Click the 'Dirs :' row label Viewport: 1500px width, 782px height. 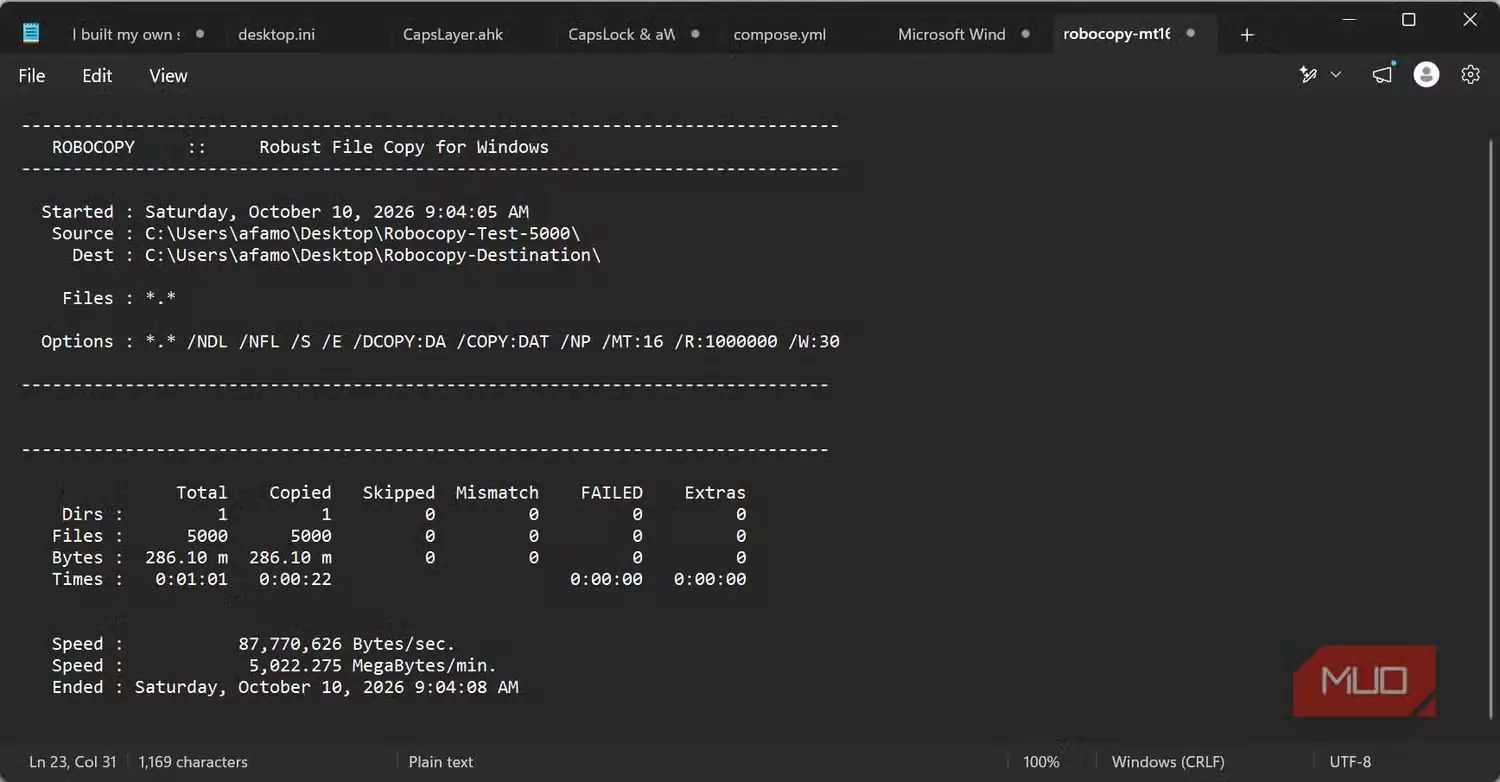click(92, 515)
